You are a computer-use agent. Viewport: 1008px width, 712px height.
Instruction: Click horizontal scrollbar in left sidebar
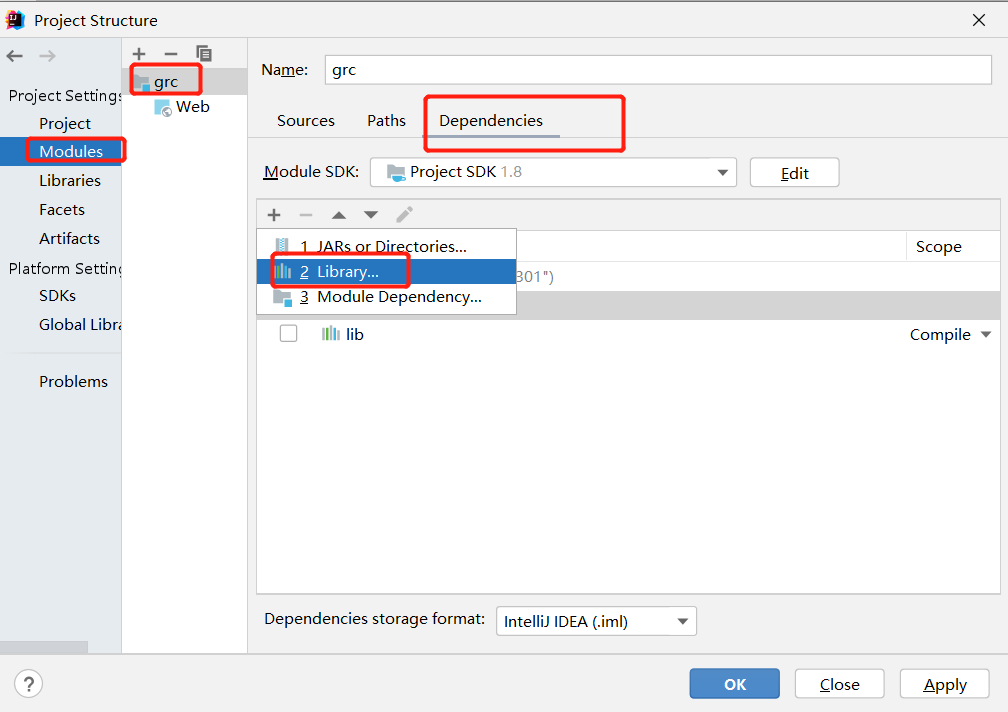pos(44,646)
